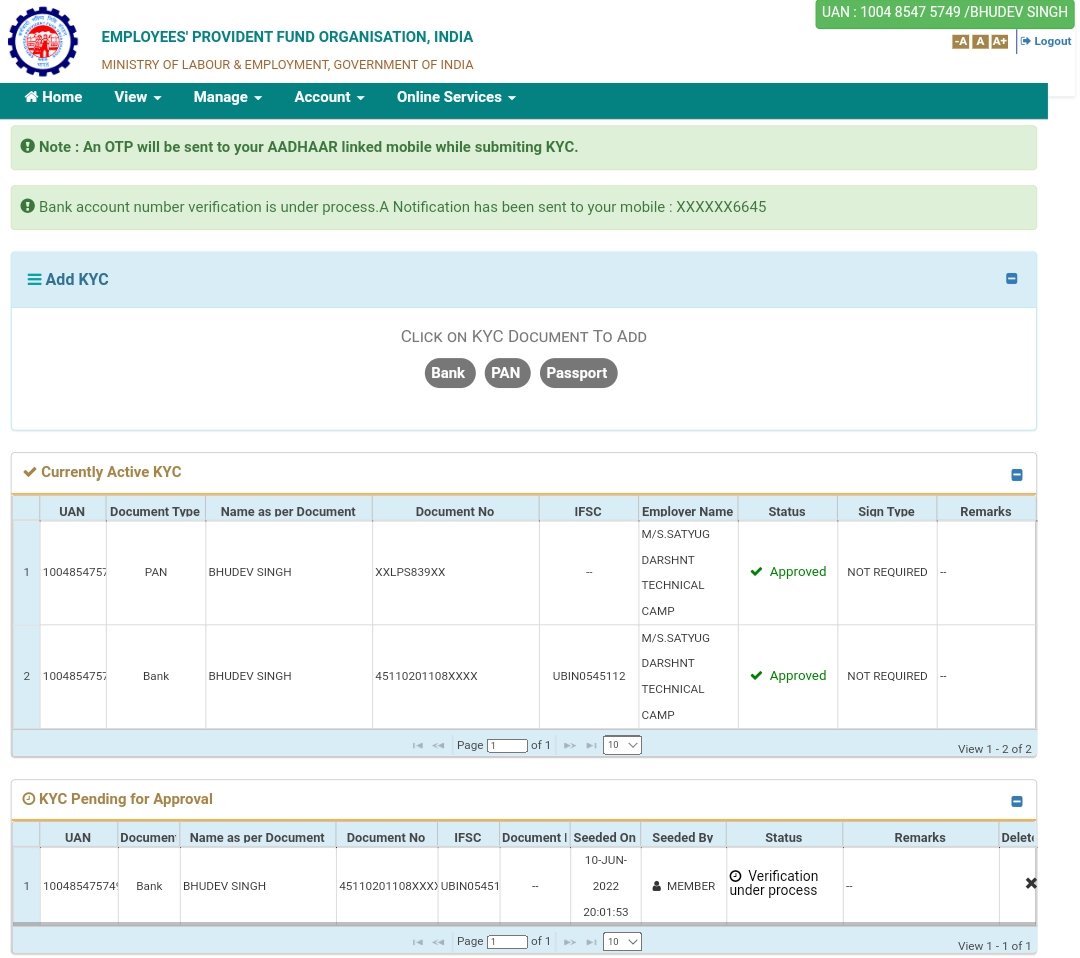
Task: Reset font size with middle A button
Action: tap(979, 41)
